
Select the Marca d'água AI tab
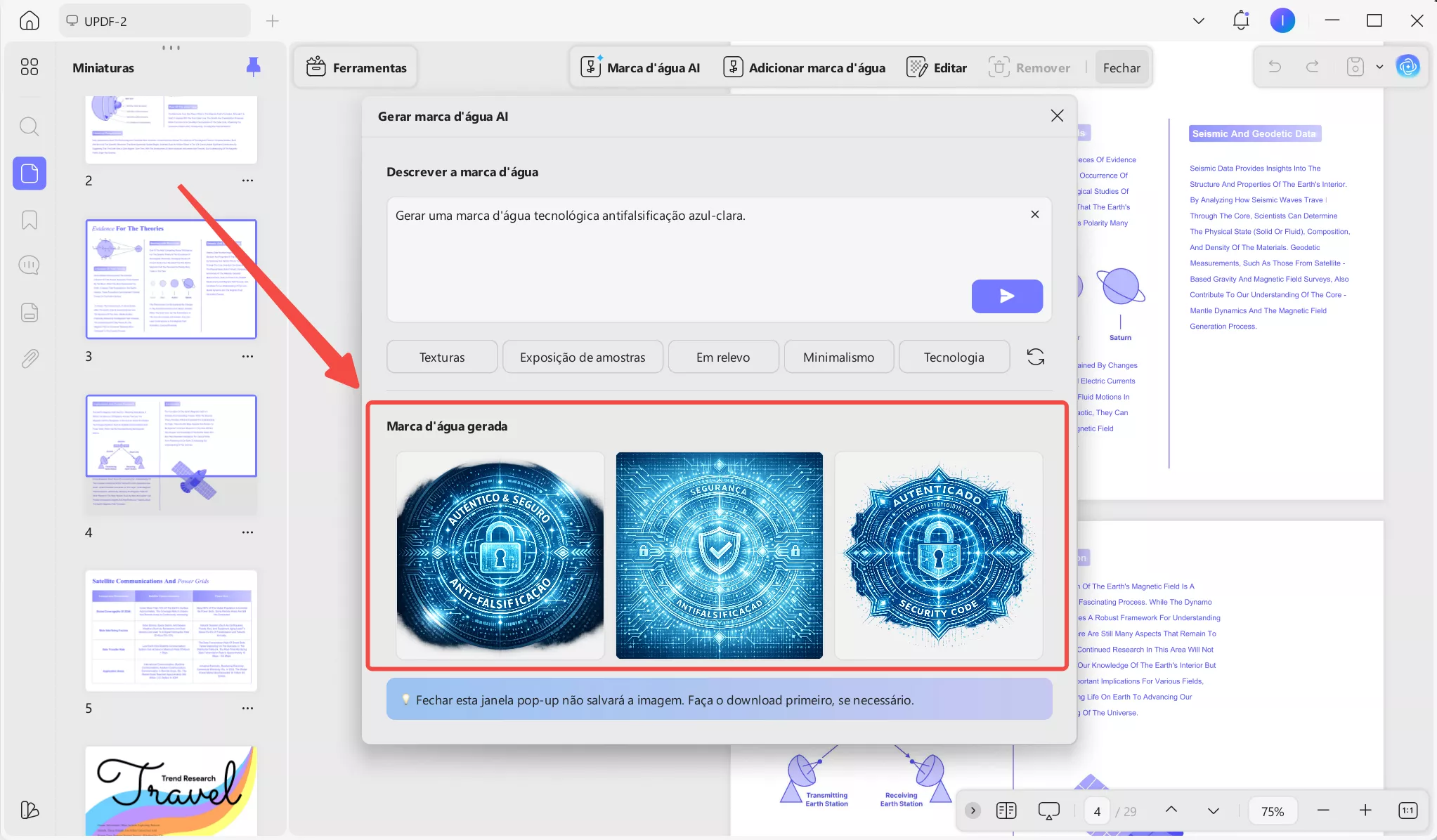point(640,67)
